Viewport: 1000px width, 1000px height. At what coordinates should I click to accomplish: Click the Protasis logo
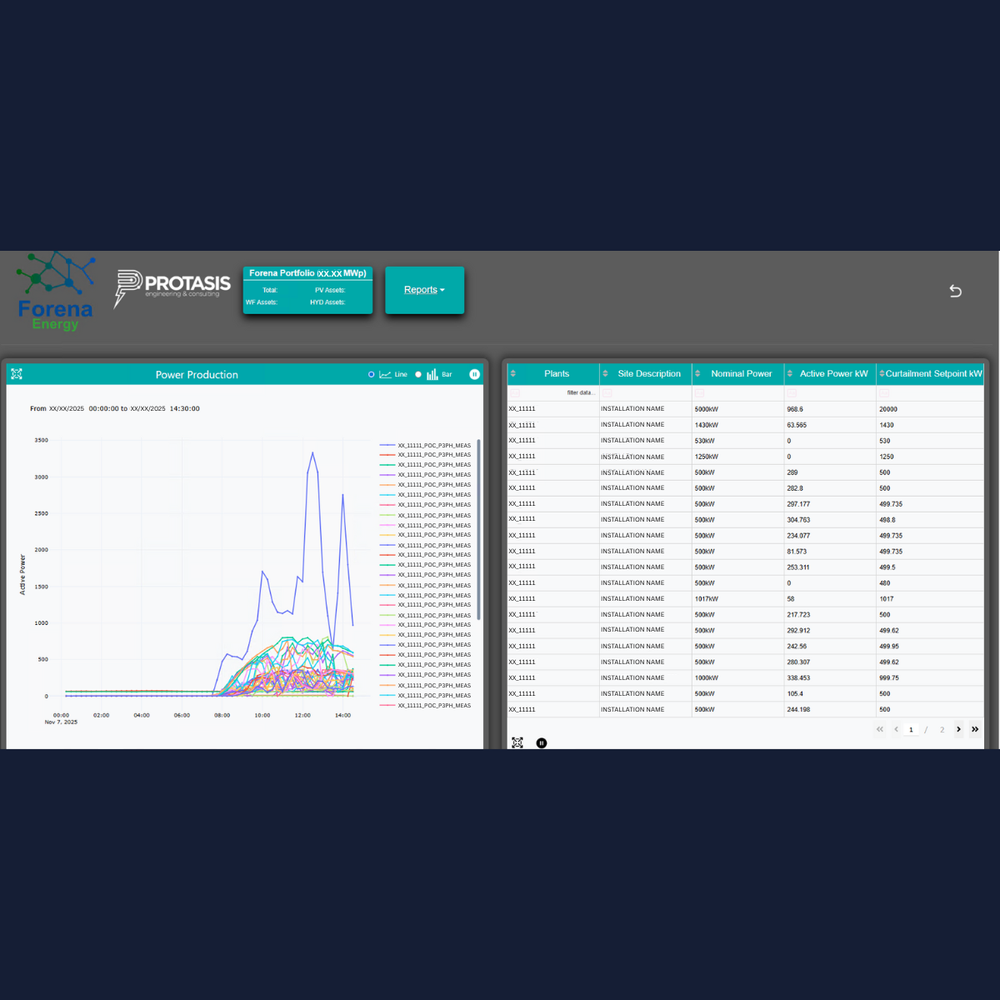(172, 288)
